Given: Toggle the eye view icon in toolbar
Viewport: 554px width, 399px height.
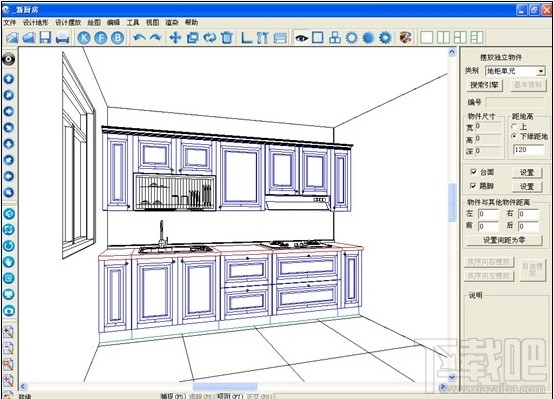Looking at the screenshot, I should click(x=301, y=38).
